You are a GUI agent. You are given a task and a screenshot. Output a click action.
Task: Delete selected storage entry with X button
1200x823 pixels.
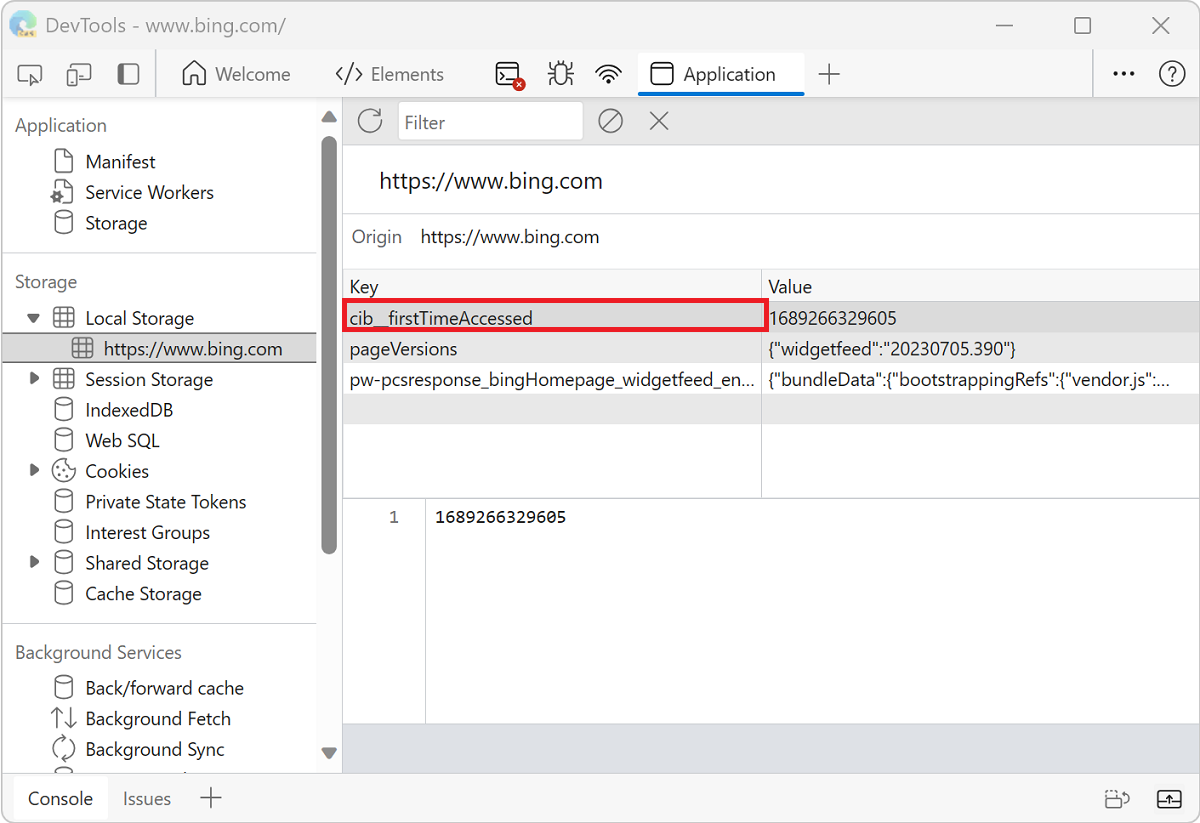[658, 121]
